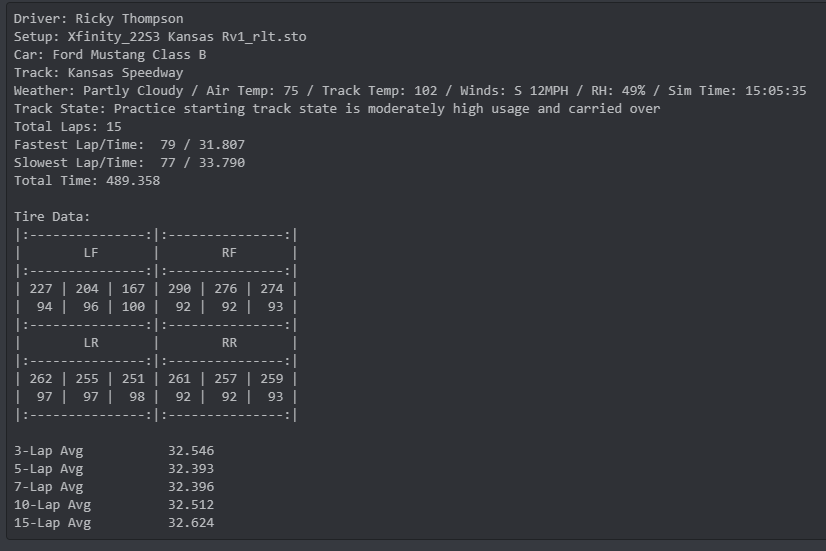Click the 'Air Temp: 75' value
The image size is (826, 551).
pyautogui.click(x=252, y=91)
